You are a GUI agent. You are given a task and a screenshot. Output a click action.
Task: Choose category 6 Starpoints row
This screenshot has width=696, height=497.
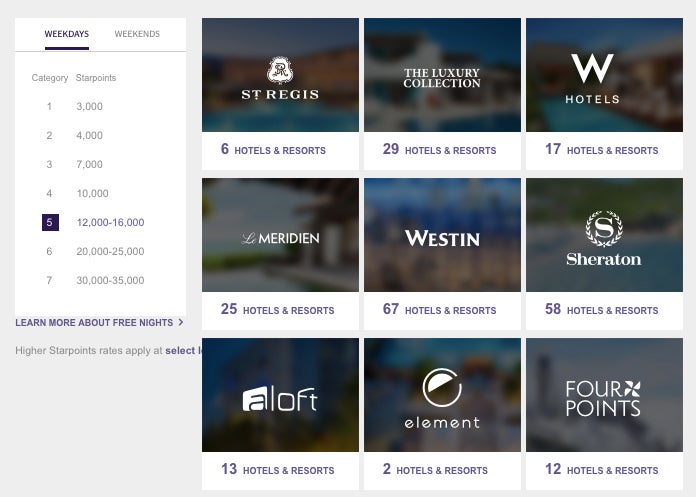tap(95, 252)
